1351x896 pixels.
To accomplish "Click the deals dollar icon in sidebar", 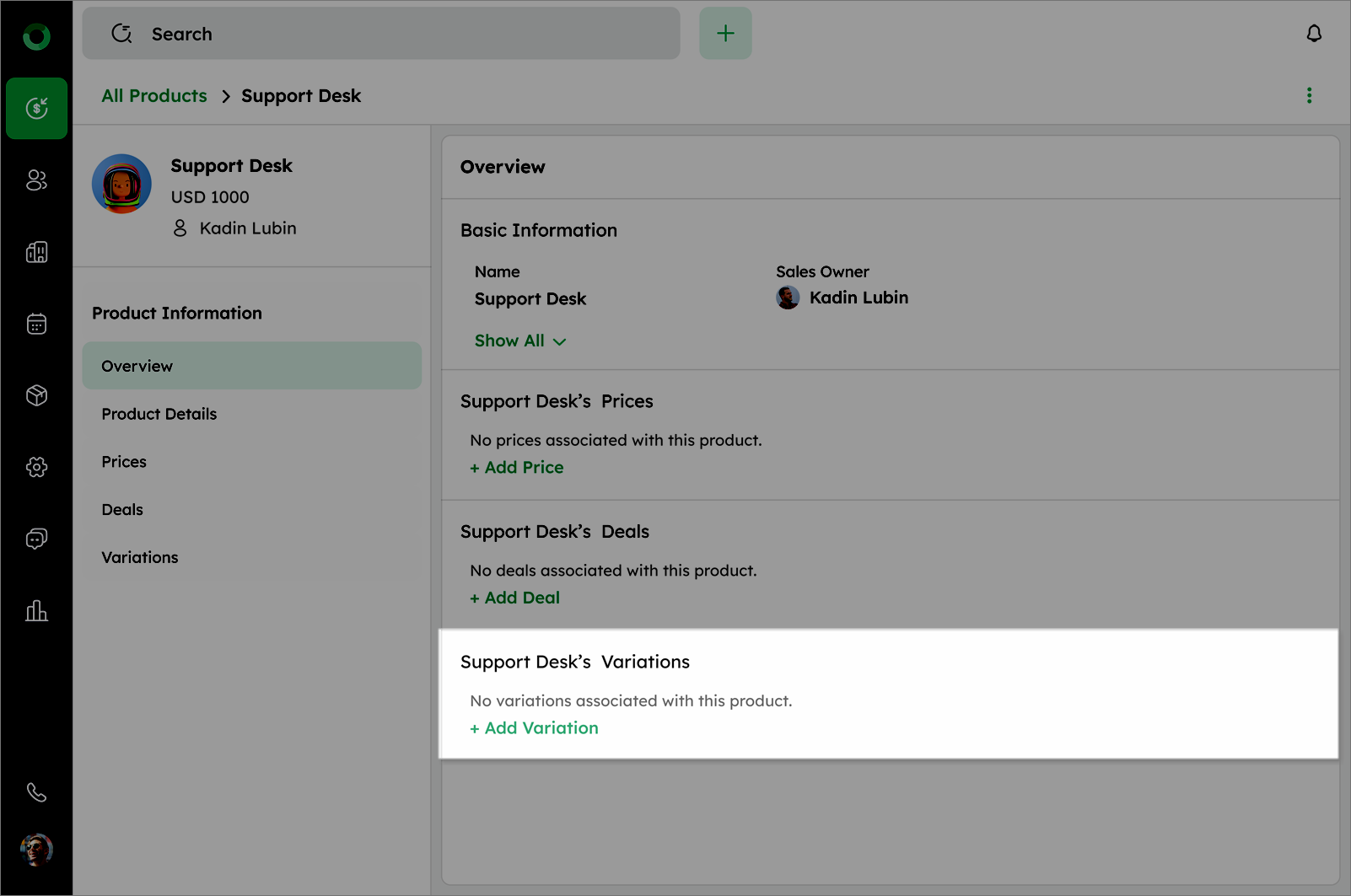I will coord(36,108).
